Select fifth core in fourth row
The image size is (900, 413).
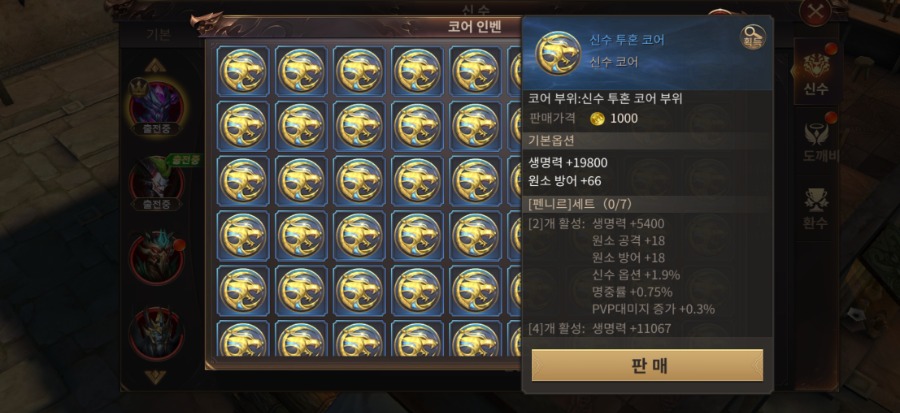pos(476,235)
